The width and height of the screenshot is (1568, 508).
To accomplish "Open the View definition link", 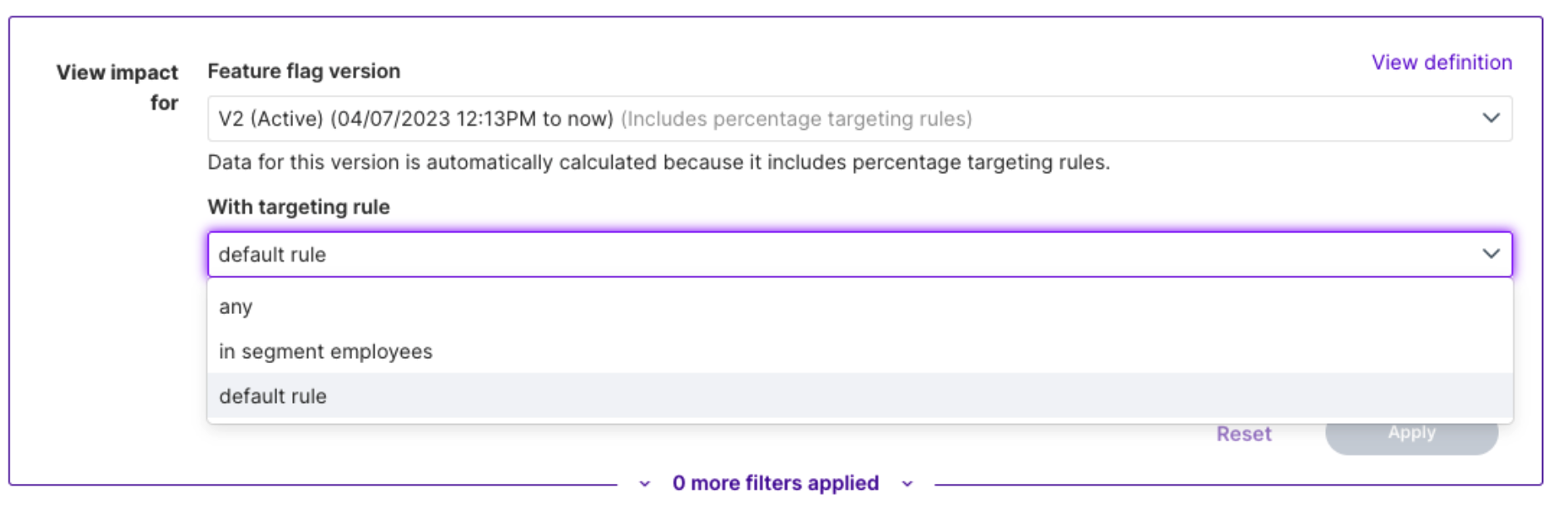I will coord(1441,62).
